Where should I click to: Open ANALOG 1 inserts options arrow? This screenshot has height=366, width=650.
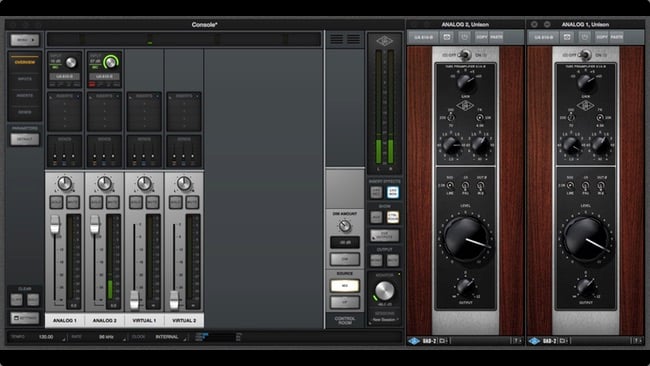78,96
